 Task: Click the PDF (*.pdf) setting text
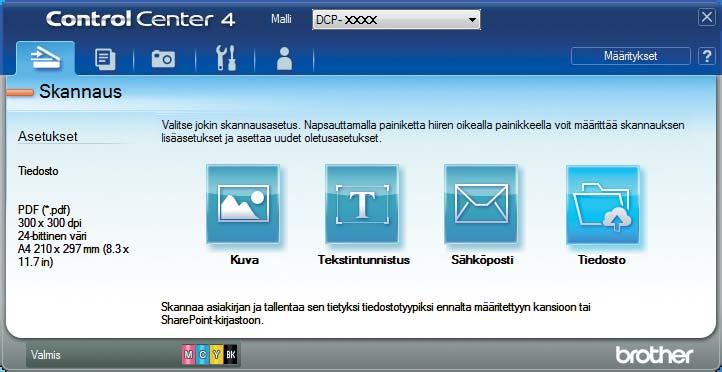point(44,209)
